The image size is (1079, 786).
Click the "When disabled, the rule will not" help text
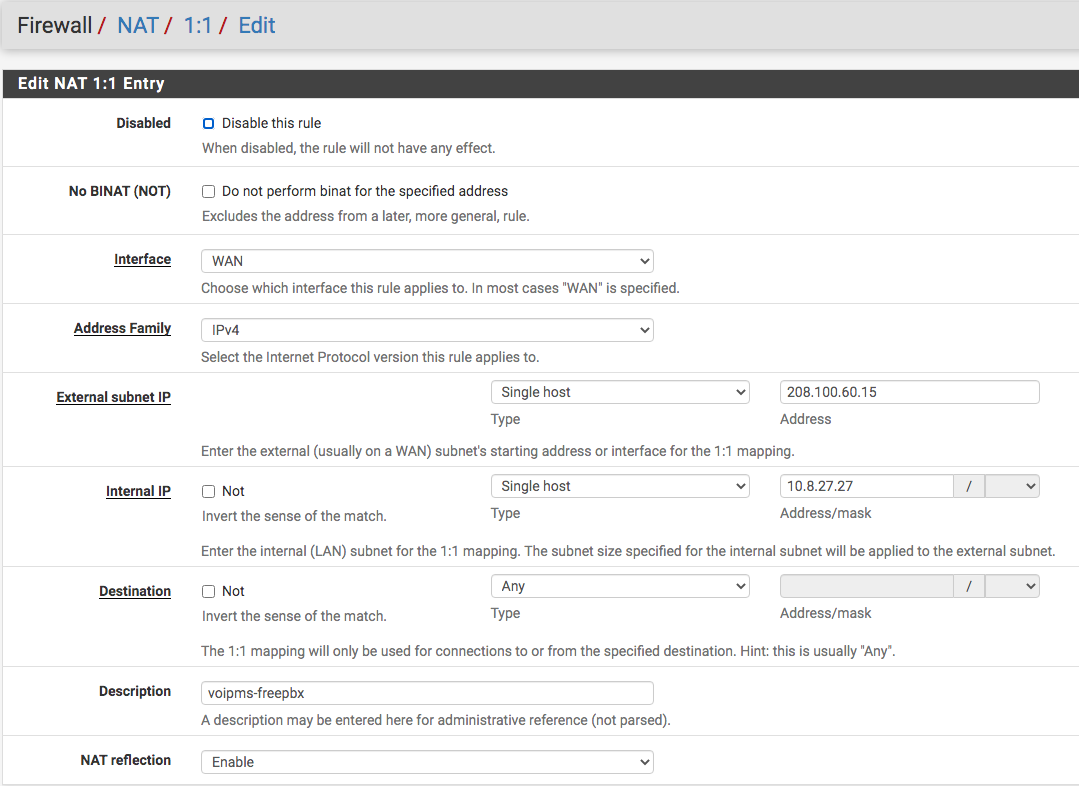[x=348, y=148]
